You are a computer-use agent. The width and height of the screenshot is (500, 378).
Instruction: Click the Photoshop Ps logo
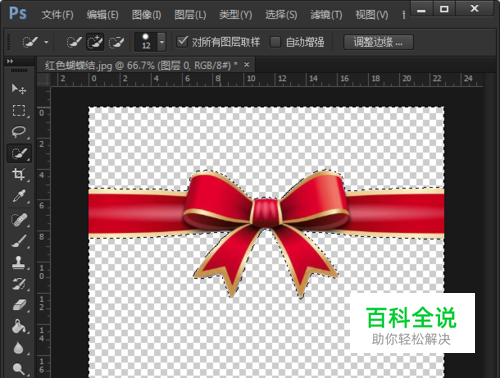tap(18, 14)
